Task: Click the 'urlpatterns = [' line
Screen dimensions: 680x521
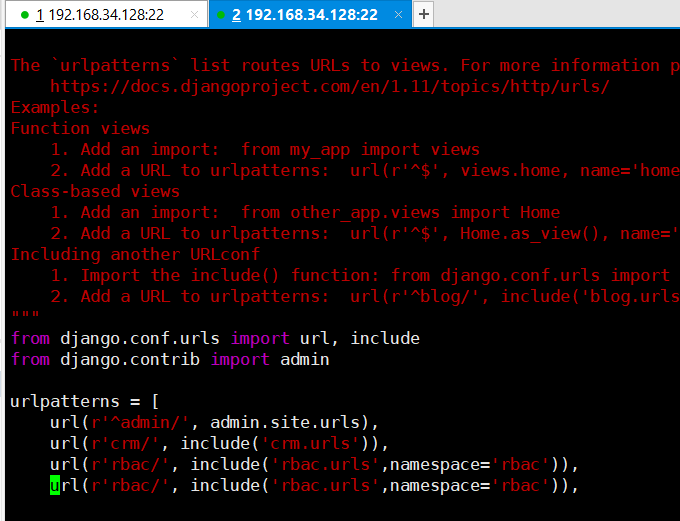Action: click(x=85, y=401)
